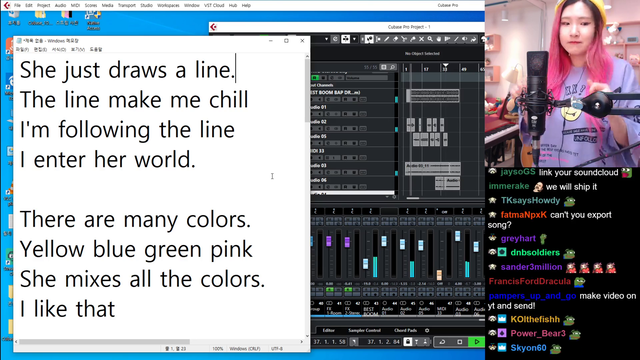Select the Zoom magnifier tool in Cubase

430,39
